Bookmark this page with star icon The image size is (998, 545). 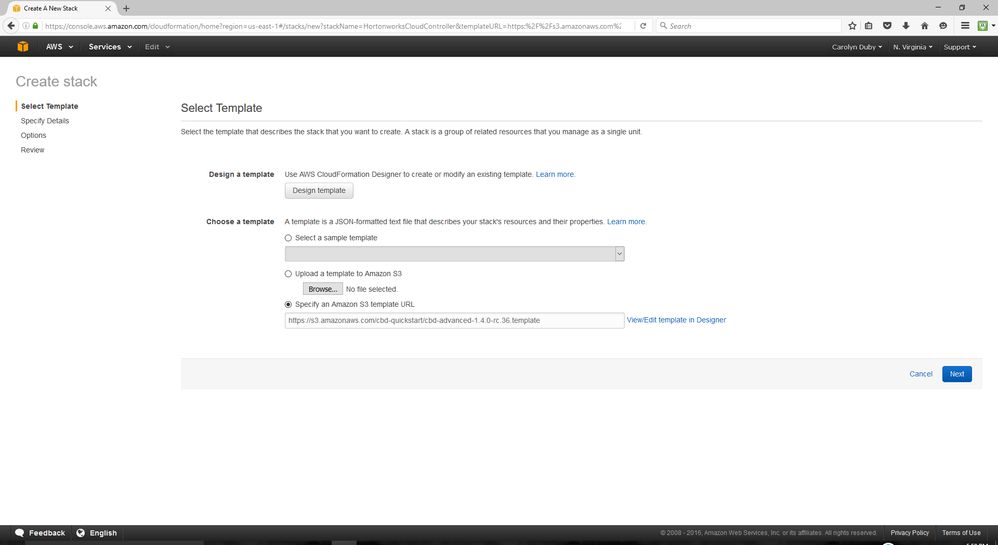852,26
